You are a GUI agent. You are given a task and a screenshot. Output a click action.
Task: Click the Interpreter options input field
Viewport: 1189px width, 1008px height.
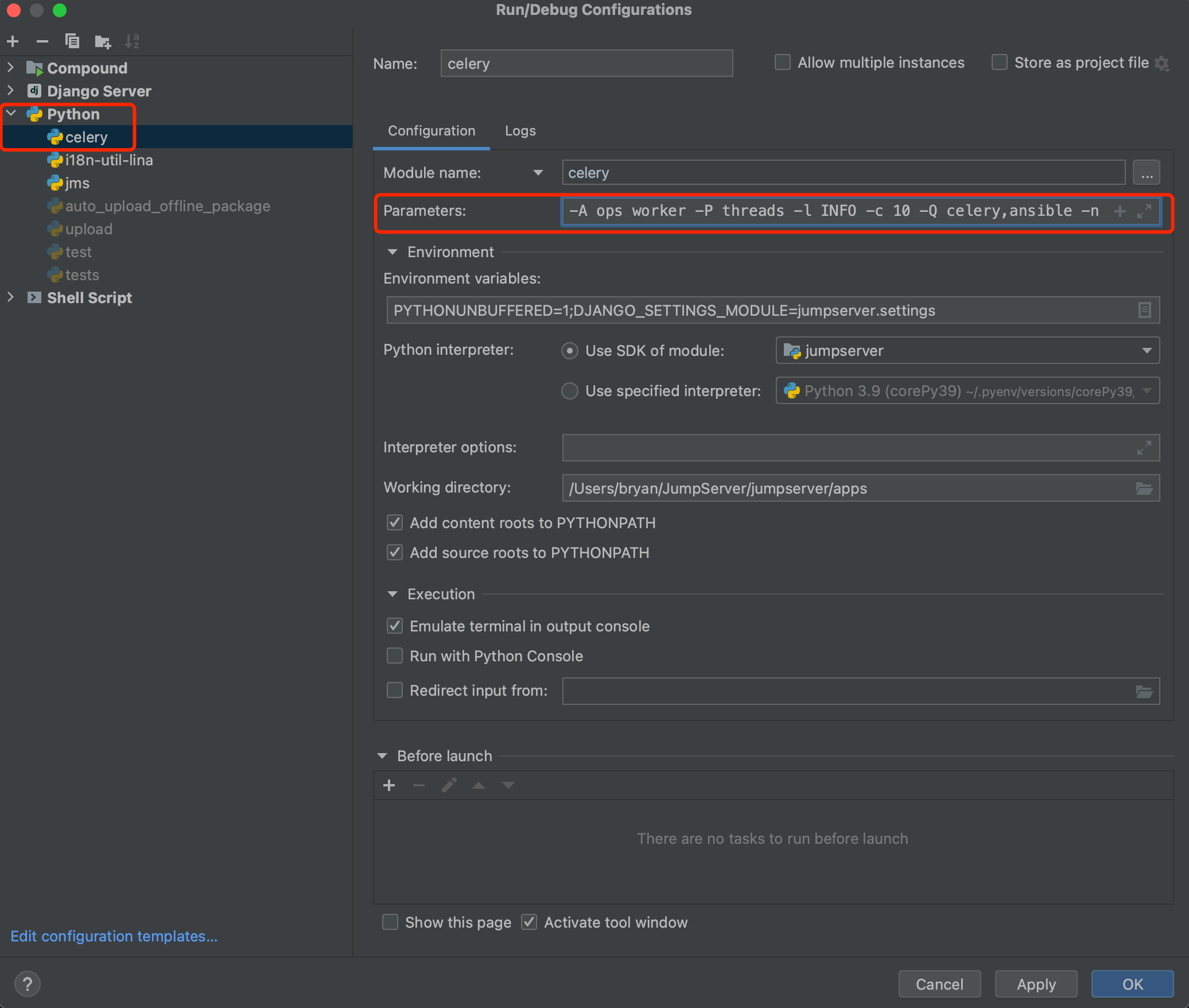(x=849, y=448)
